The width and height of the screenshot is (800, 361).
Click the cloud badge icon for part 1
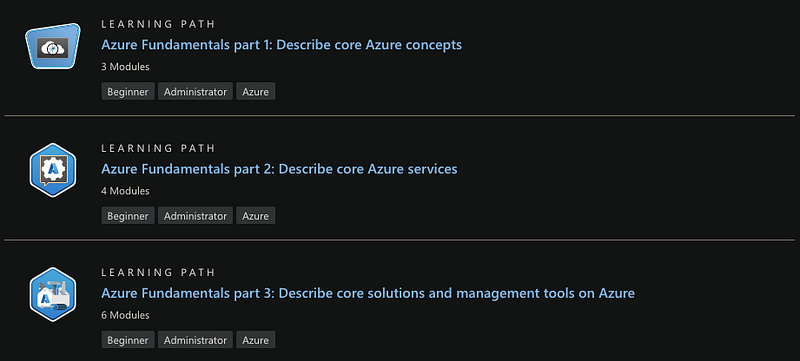point(53,46)
